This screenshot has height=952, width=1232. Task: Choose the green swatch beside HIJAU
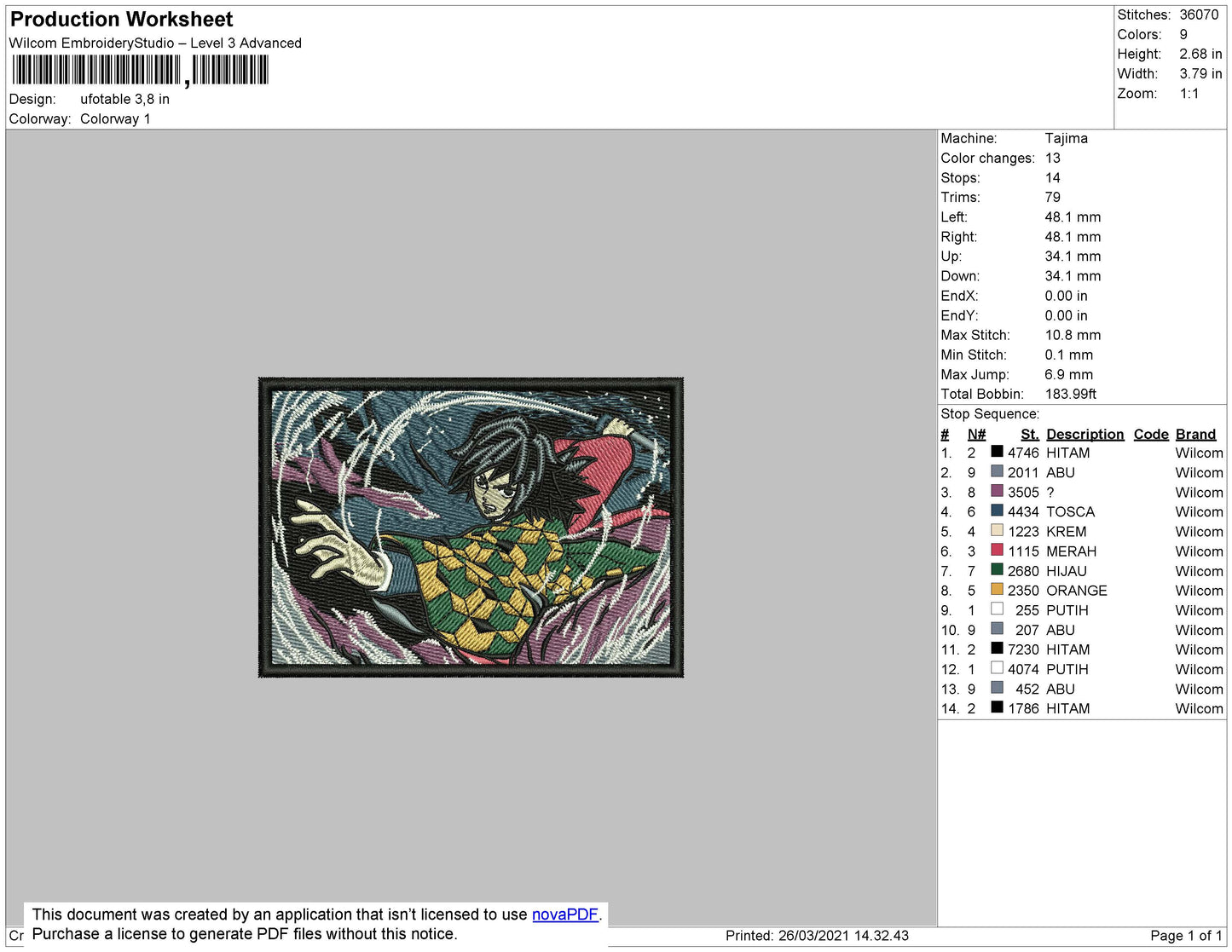click(997, 569)
